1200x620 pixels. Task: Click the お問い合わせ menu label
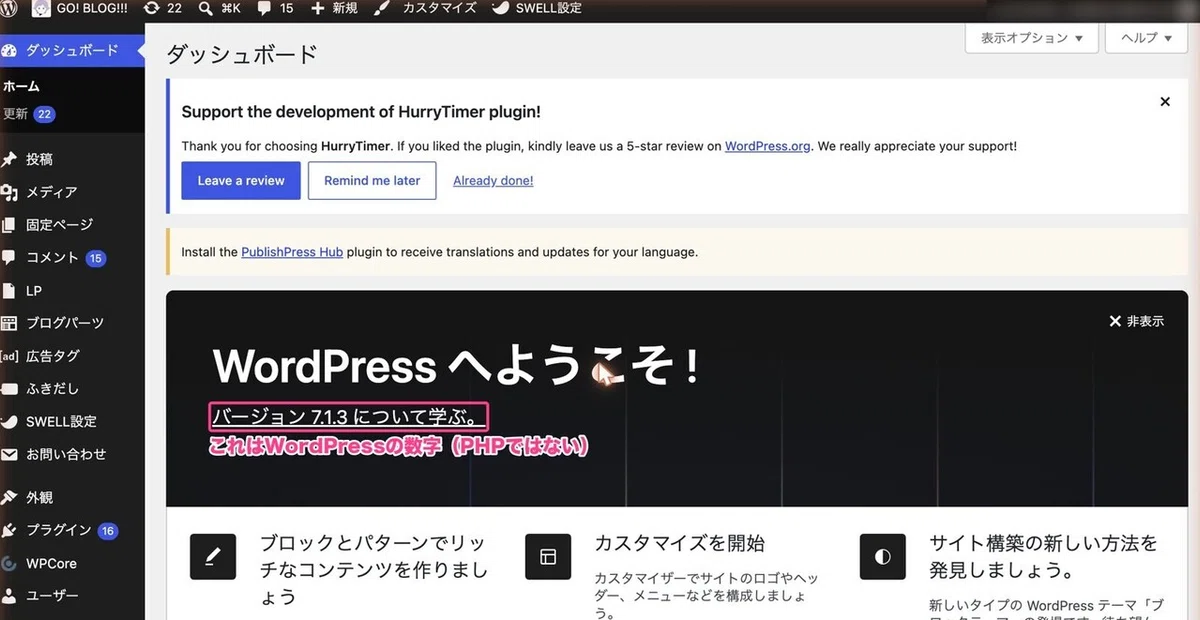click(x=66, y=454)
